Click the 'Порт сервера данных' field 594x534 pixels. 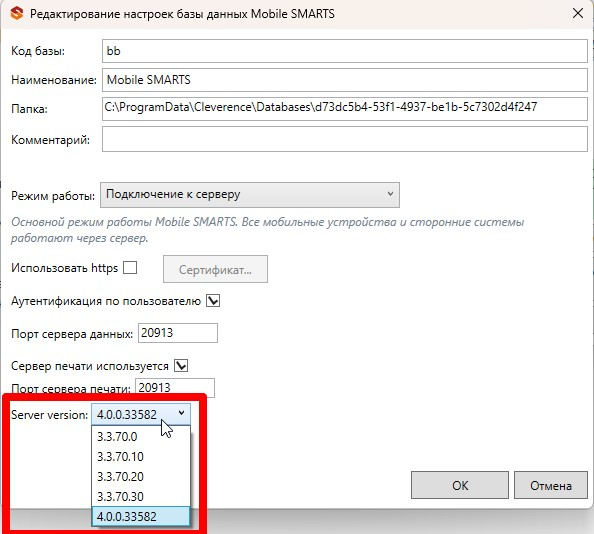178,333
